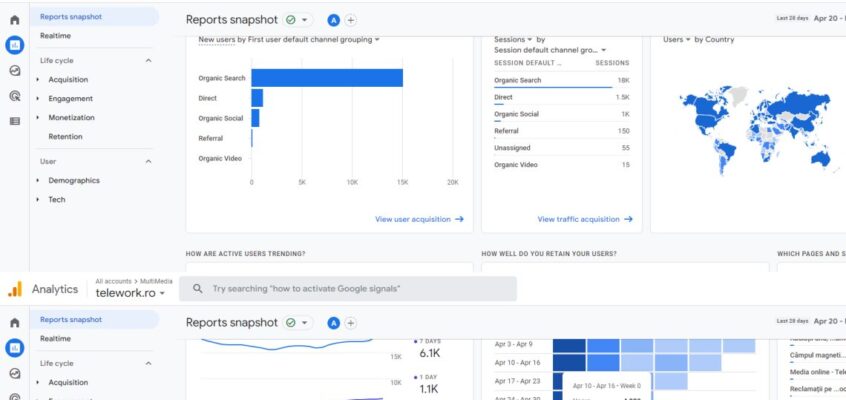
Task: Collapse the Life cycle section in the upper sidebar
Action: click(x=148, y=60)
